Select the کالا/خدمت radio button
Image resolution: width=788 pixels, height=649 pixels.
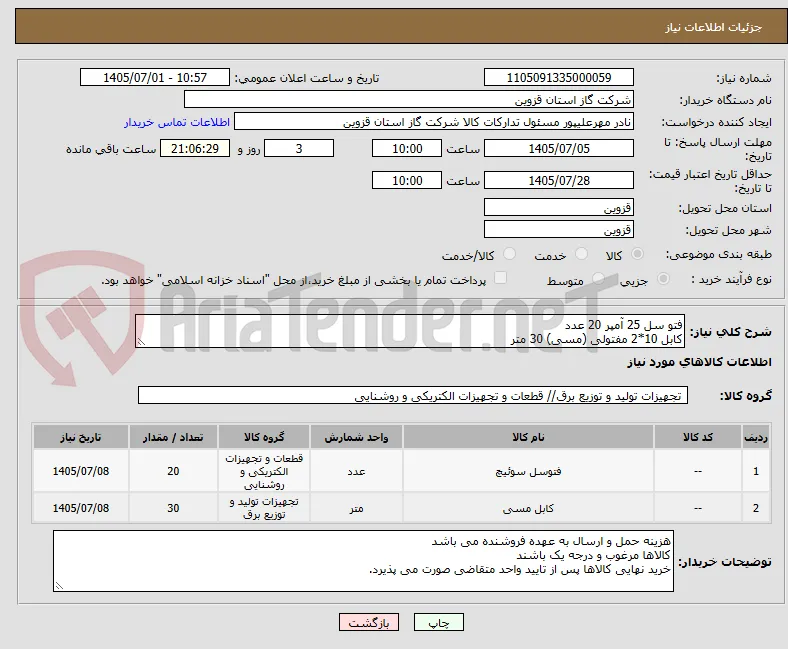pyautogui.click(x=510, y=254)
